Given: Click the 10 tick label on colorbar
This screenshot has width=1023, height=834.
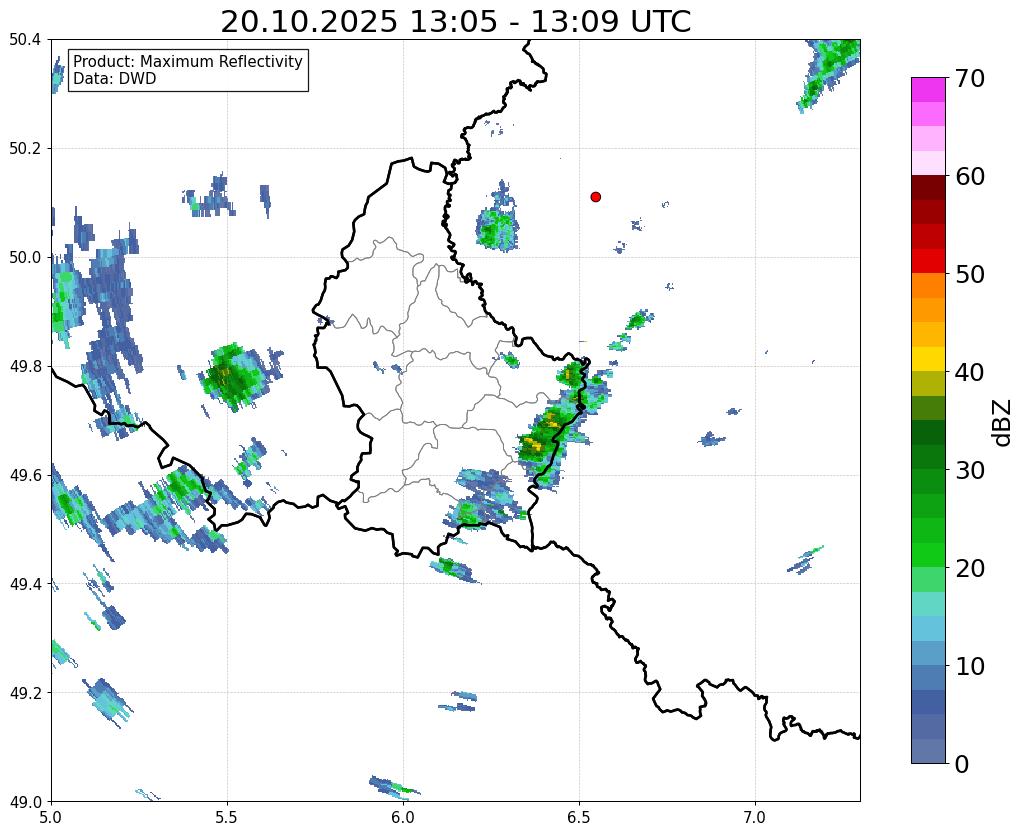Looking at the screenshot, I should 968,666.
